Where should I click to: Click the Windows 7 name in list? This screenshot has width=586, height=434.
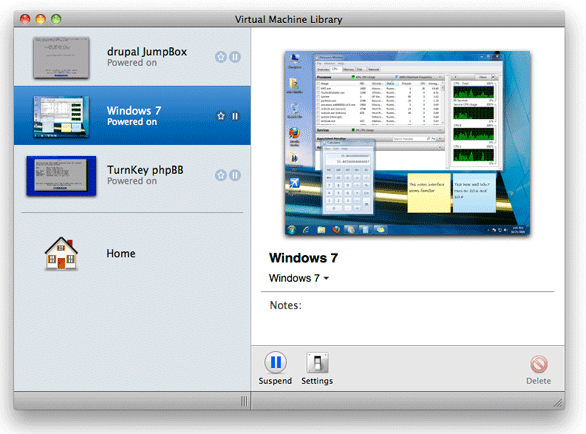click(134, 111)
